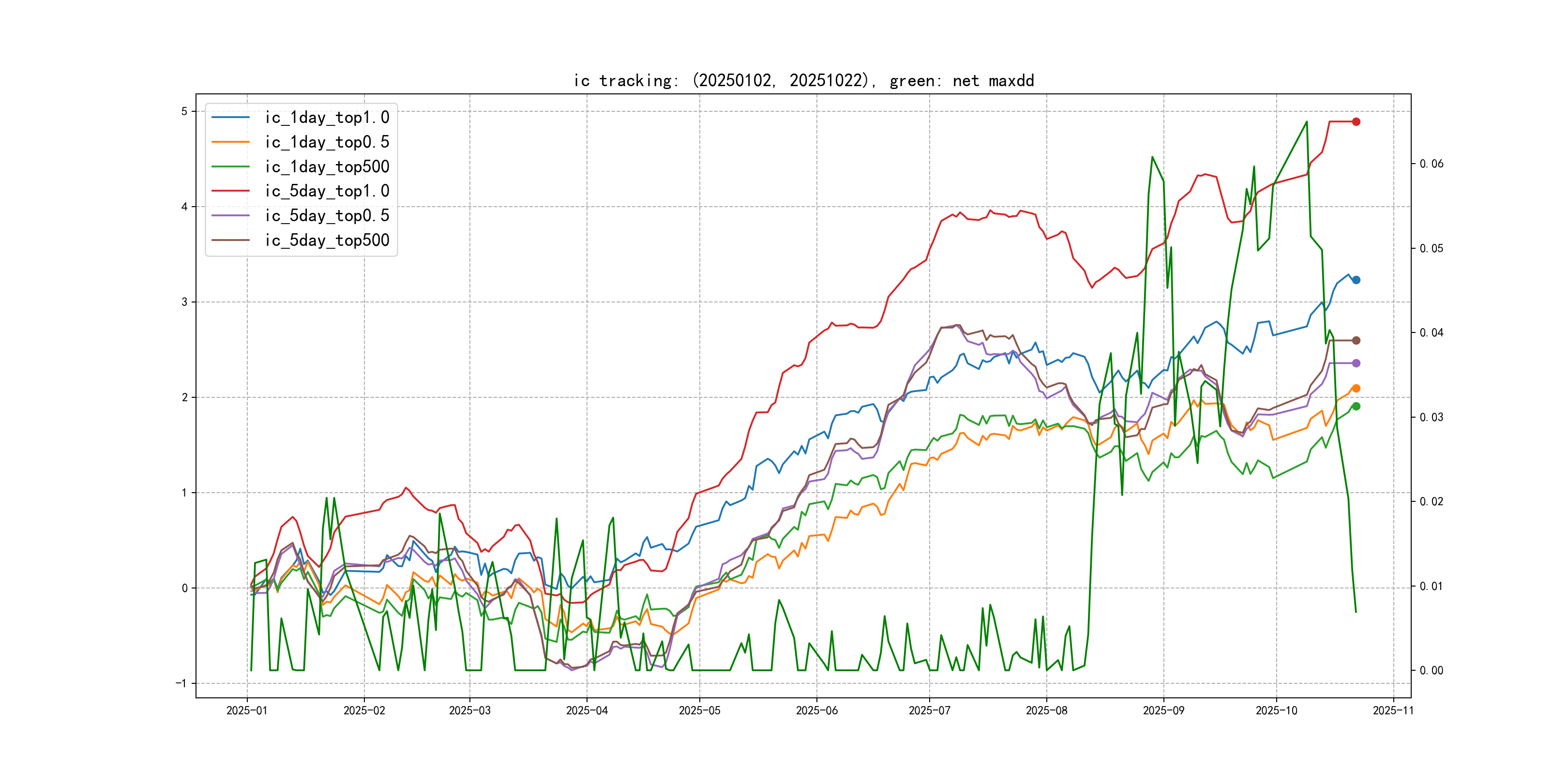Click the ic_5day_top0.5 legend label
The image size is (1568, 784).
(327, 215)
